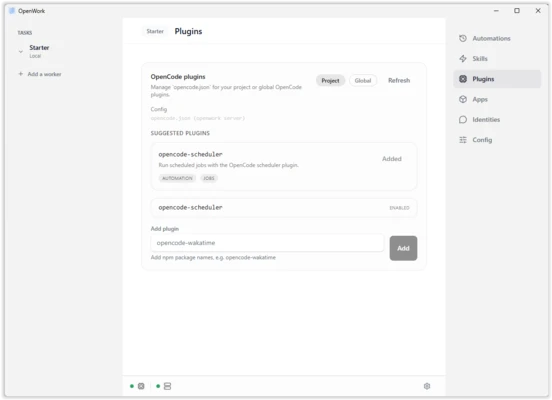Click the plus icon beside Add a worker
The height and width of the screenshot is (400, 552).
[20, 74]
